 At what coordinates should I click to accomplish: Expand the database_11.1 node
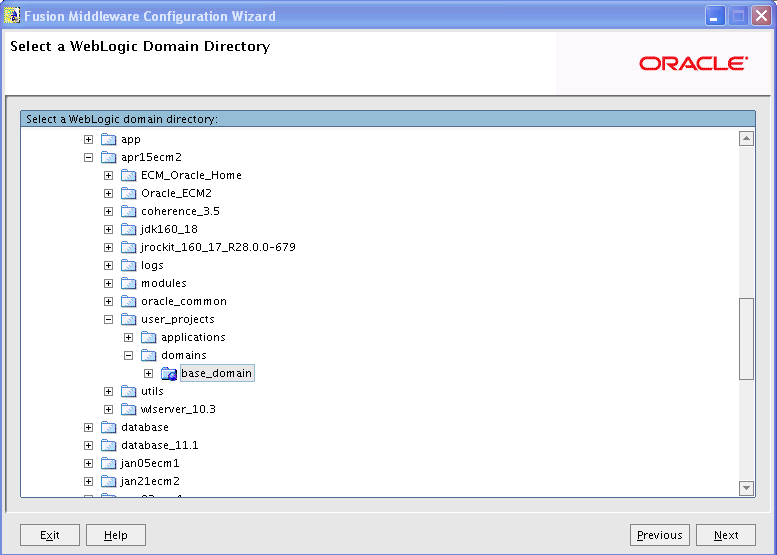(x=88, y=445)
